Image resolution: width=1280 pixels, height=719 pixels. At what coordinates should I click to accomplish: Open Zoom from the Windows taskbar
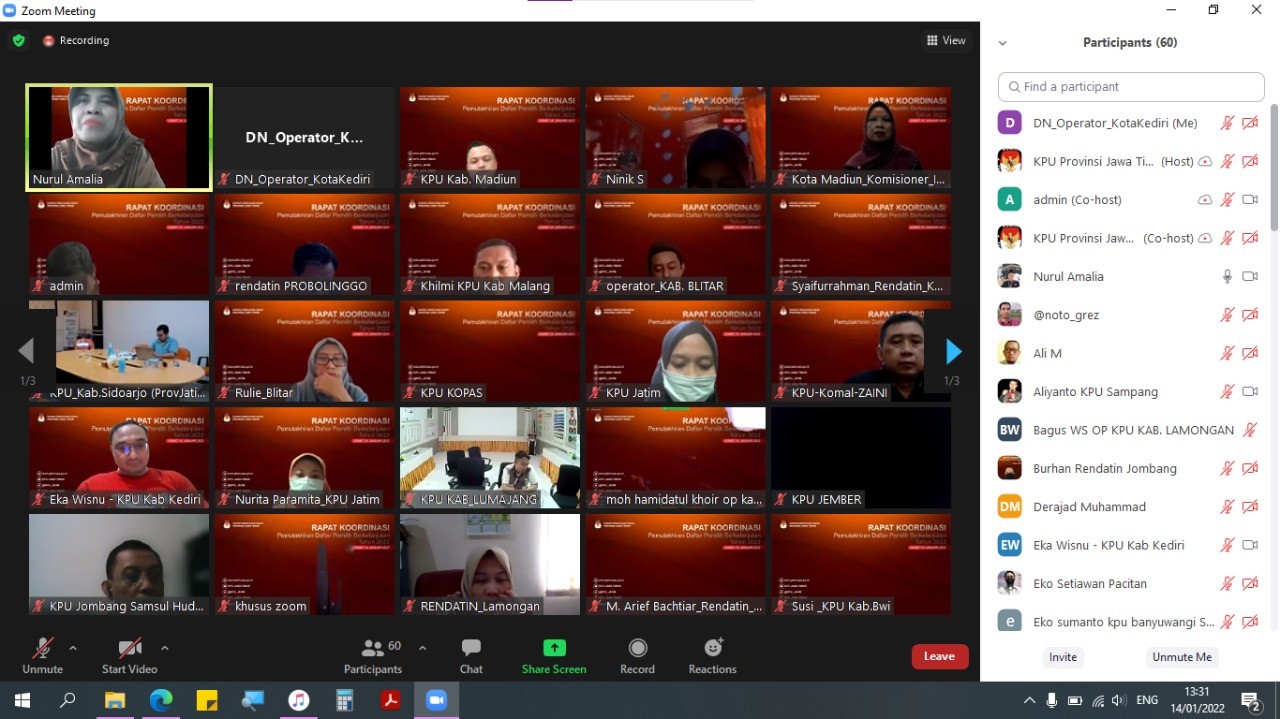pos(436,700)
